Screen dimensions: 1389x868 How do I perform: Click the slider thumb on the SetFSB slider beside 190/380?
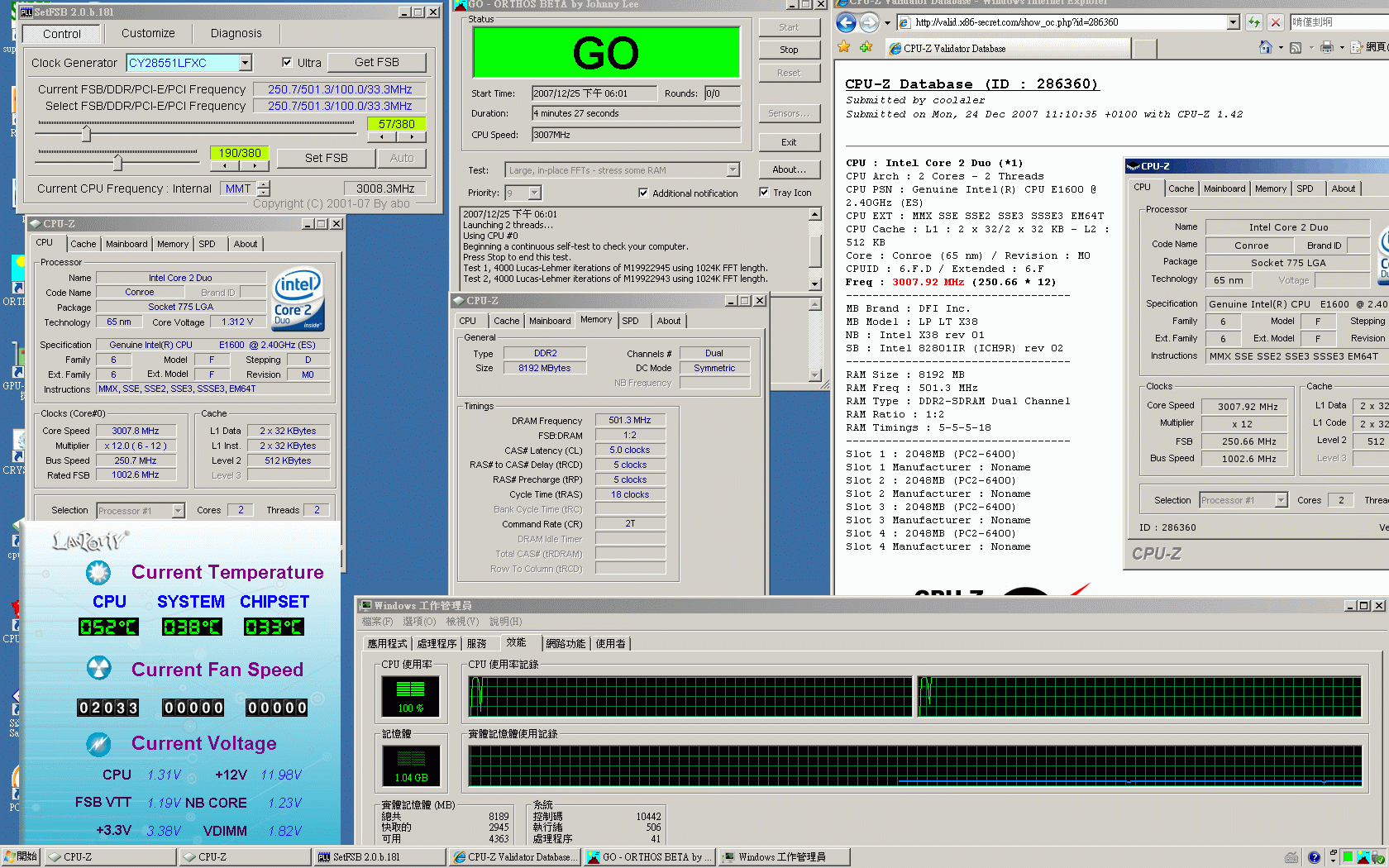coord(117,161)
